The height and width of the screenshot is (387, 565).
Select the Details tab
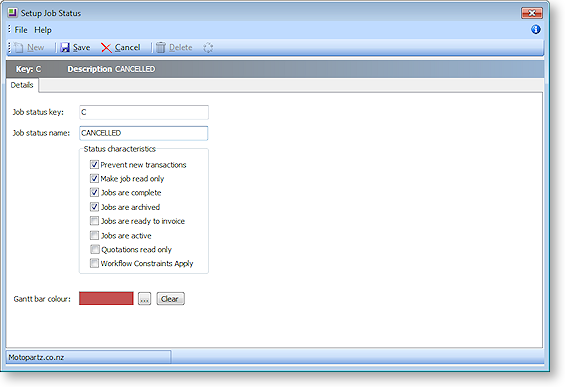pyautogui.click(x=22, y=85)
